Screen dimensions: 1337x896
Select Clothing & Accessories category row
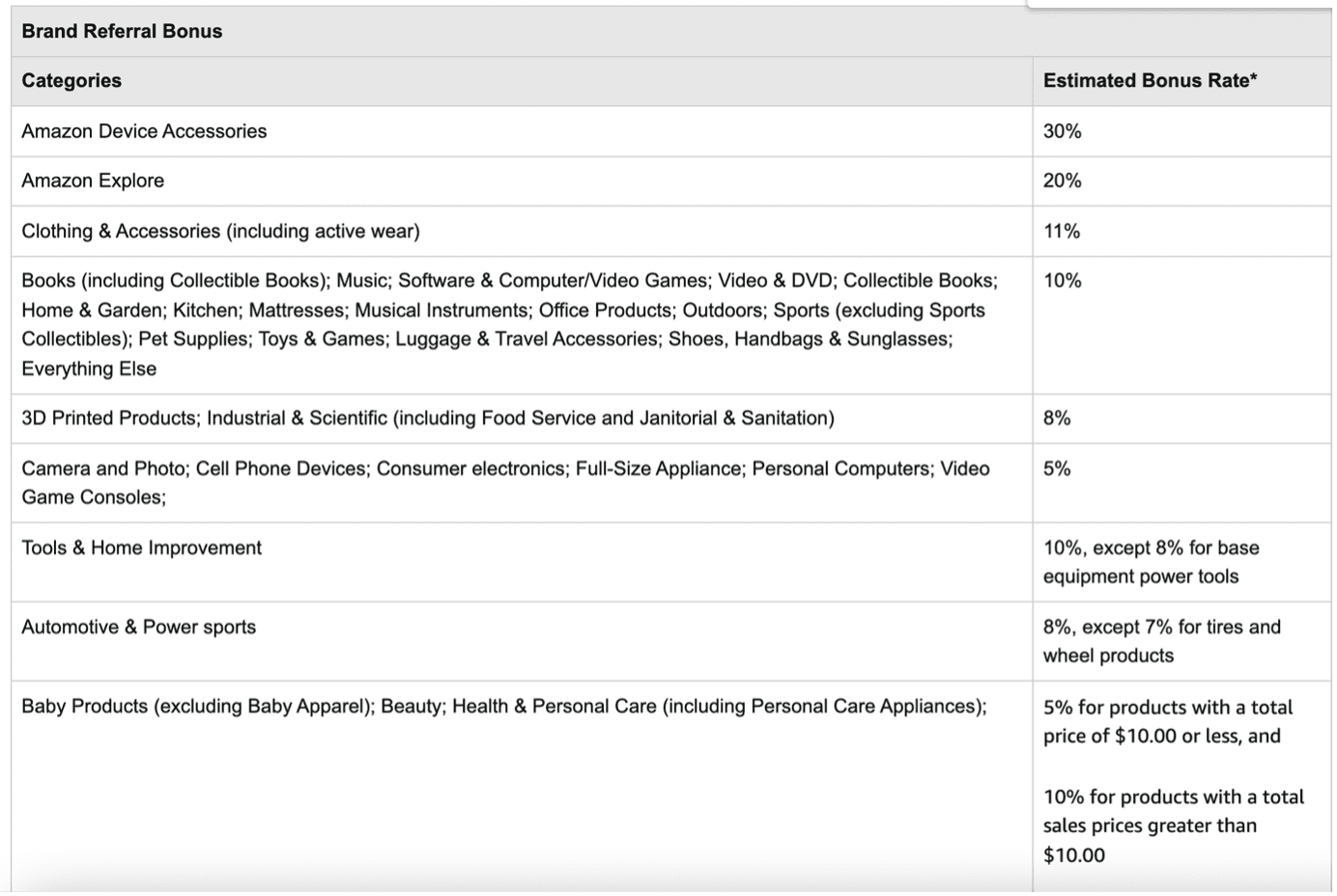[x=220, y=231]
